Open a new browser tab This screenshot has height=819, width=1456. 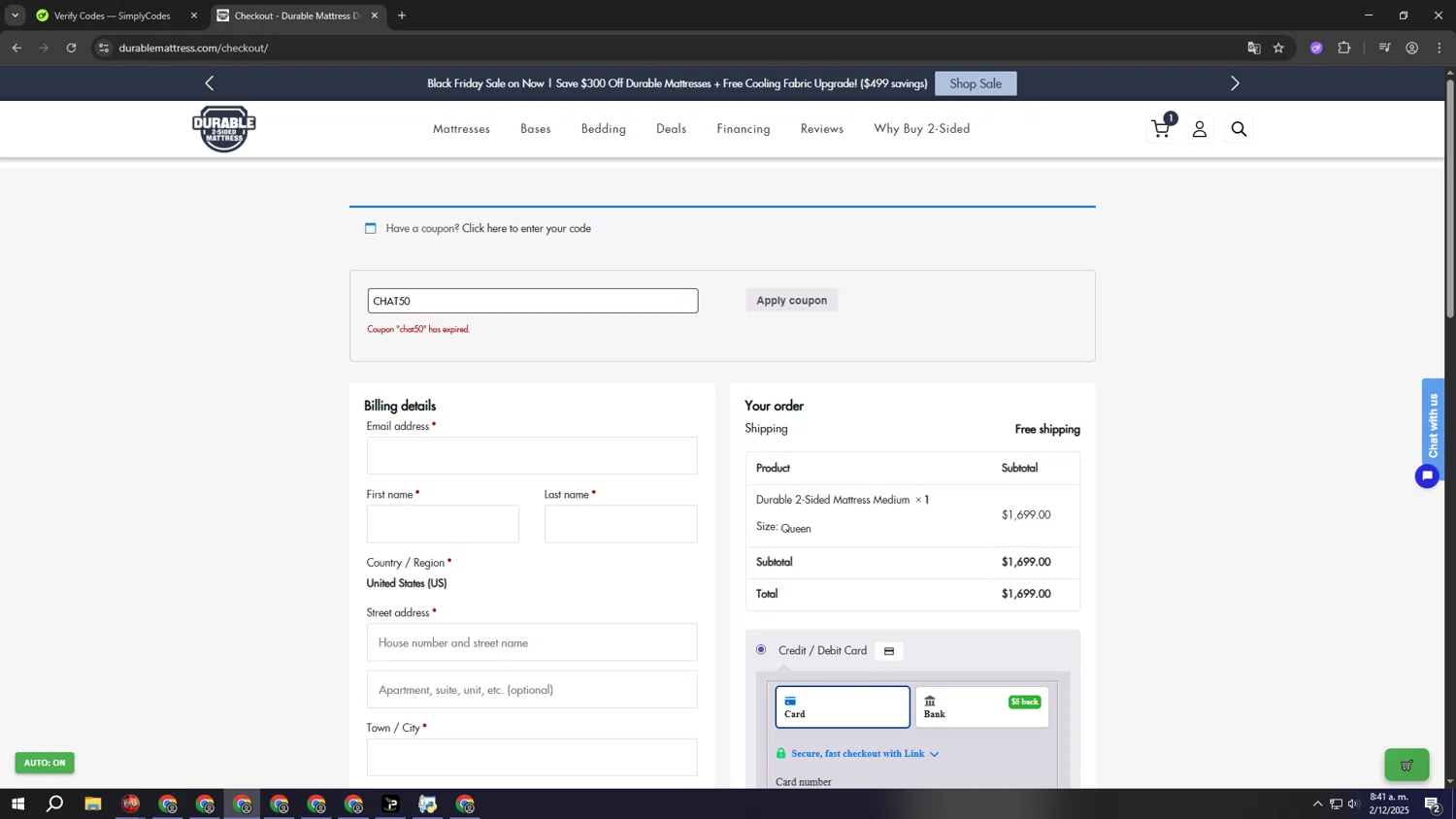point(402,16)
